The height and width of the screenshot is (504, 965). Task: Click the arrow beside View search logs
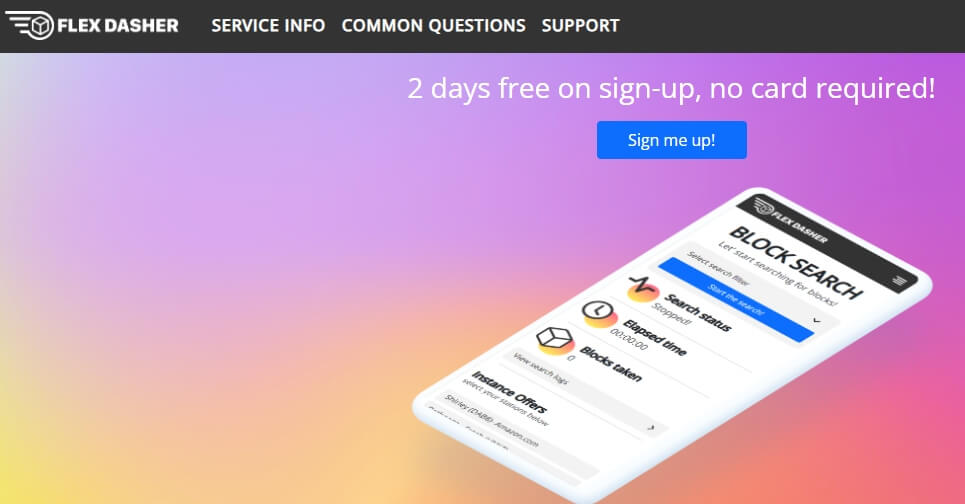pyautogui.click(x=651, y=427)
